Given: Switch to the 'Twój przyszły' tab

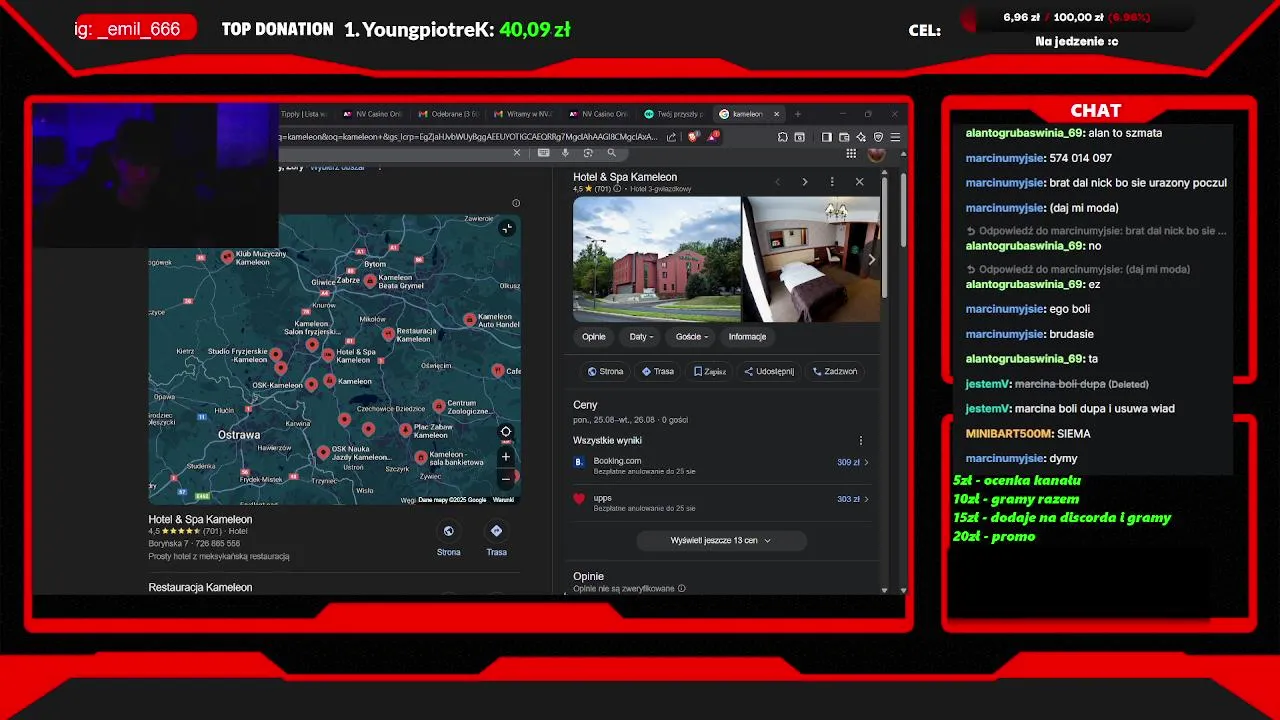Looking at the screenshot, I should pos(673,114).
